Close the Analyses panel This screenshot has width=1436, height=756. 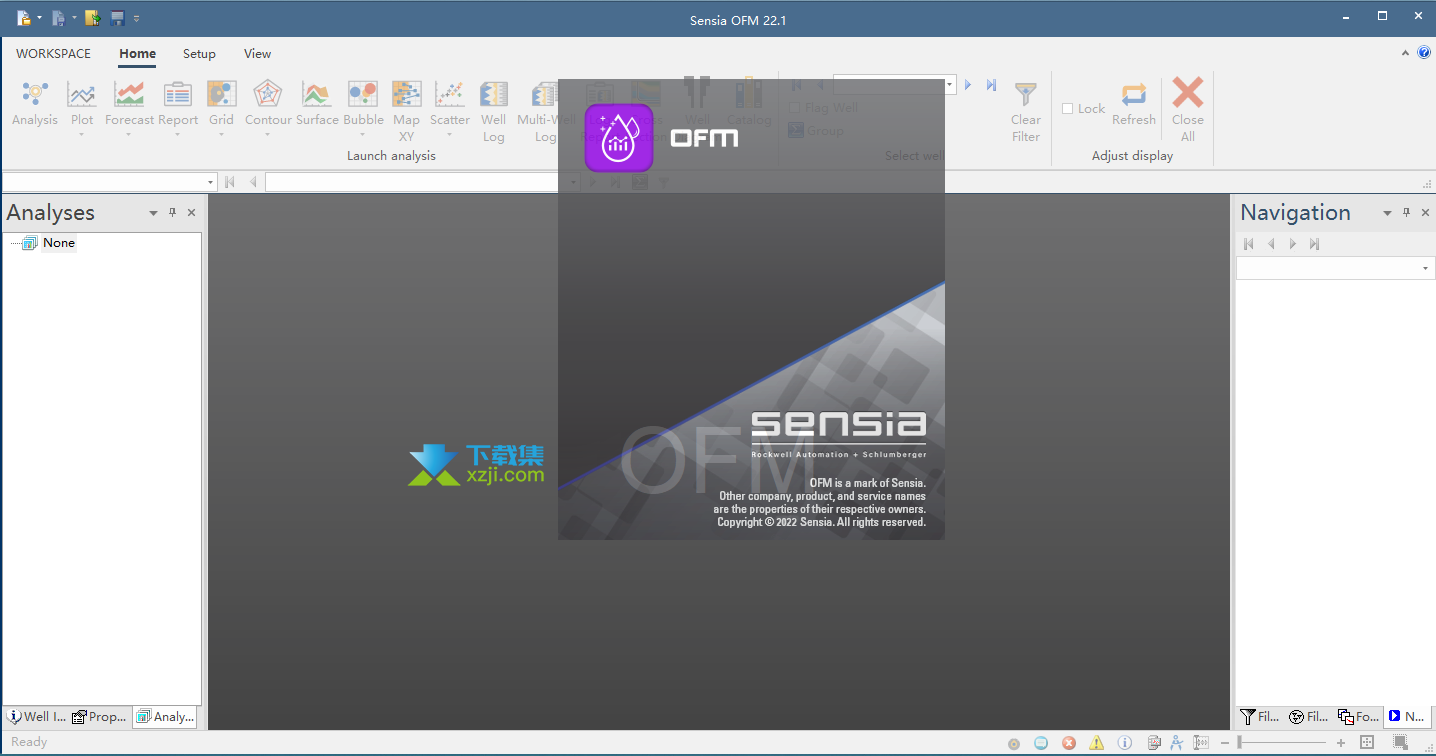(x=191, y=213)
